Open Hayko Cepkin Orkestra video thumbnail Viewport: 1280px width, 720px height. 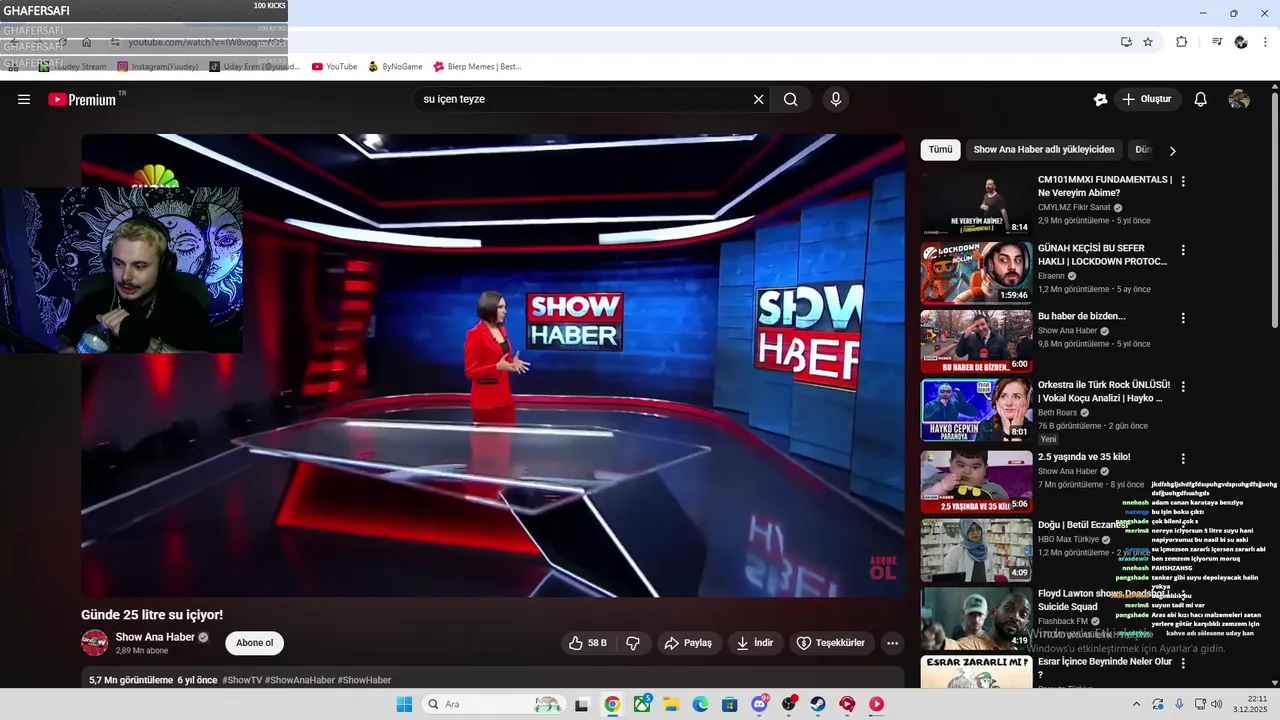[977, 410]
